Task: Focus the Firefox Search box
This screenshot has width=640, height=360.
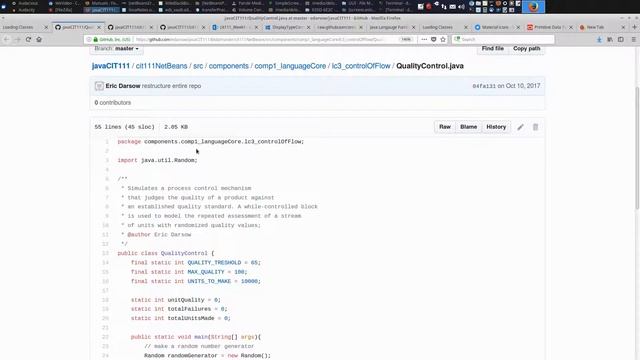Action: click(x=503, y=40)
